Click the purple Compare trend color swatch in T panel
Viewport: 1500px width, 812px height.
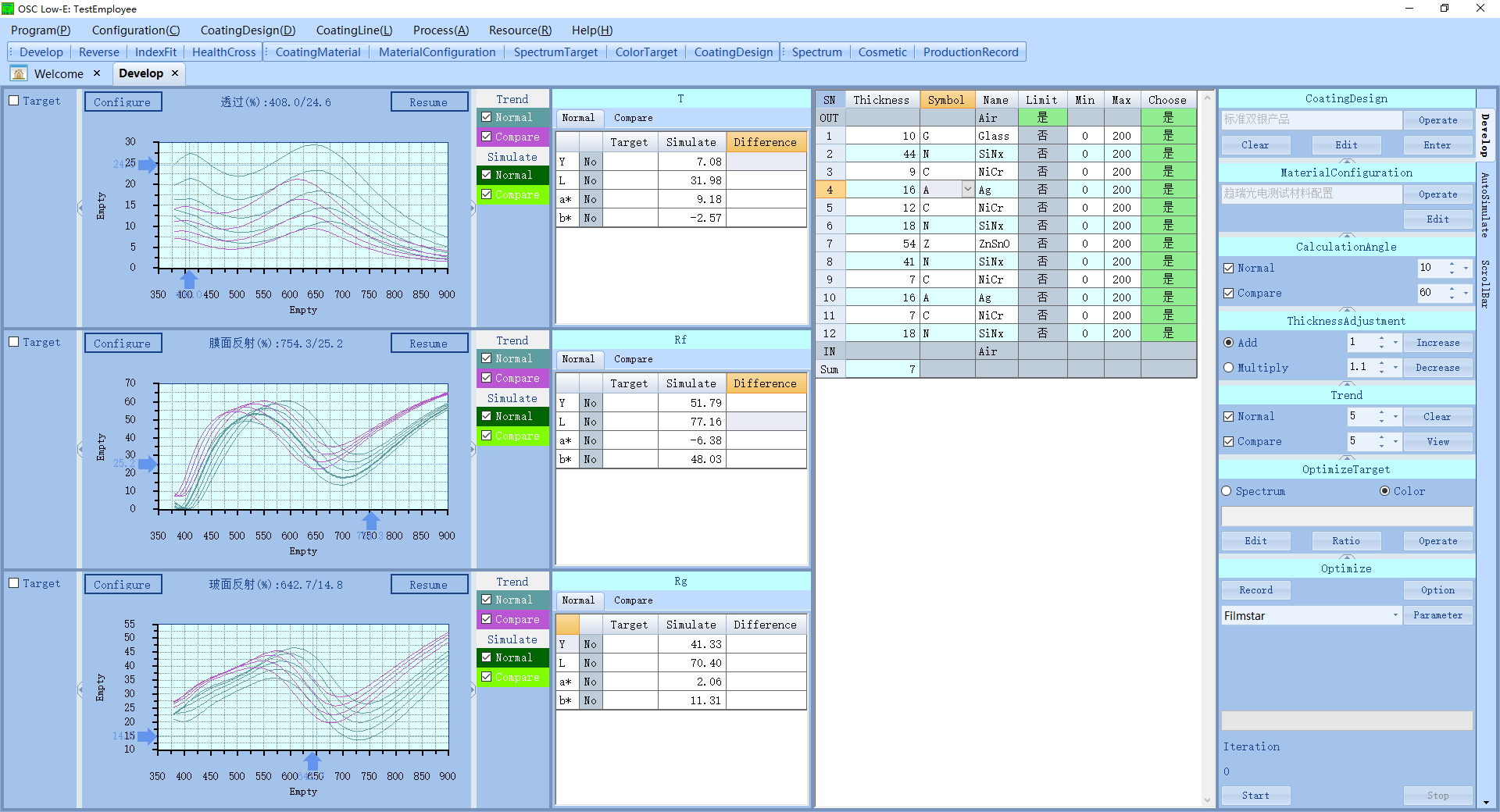click(x=512, y=137)
